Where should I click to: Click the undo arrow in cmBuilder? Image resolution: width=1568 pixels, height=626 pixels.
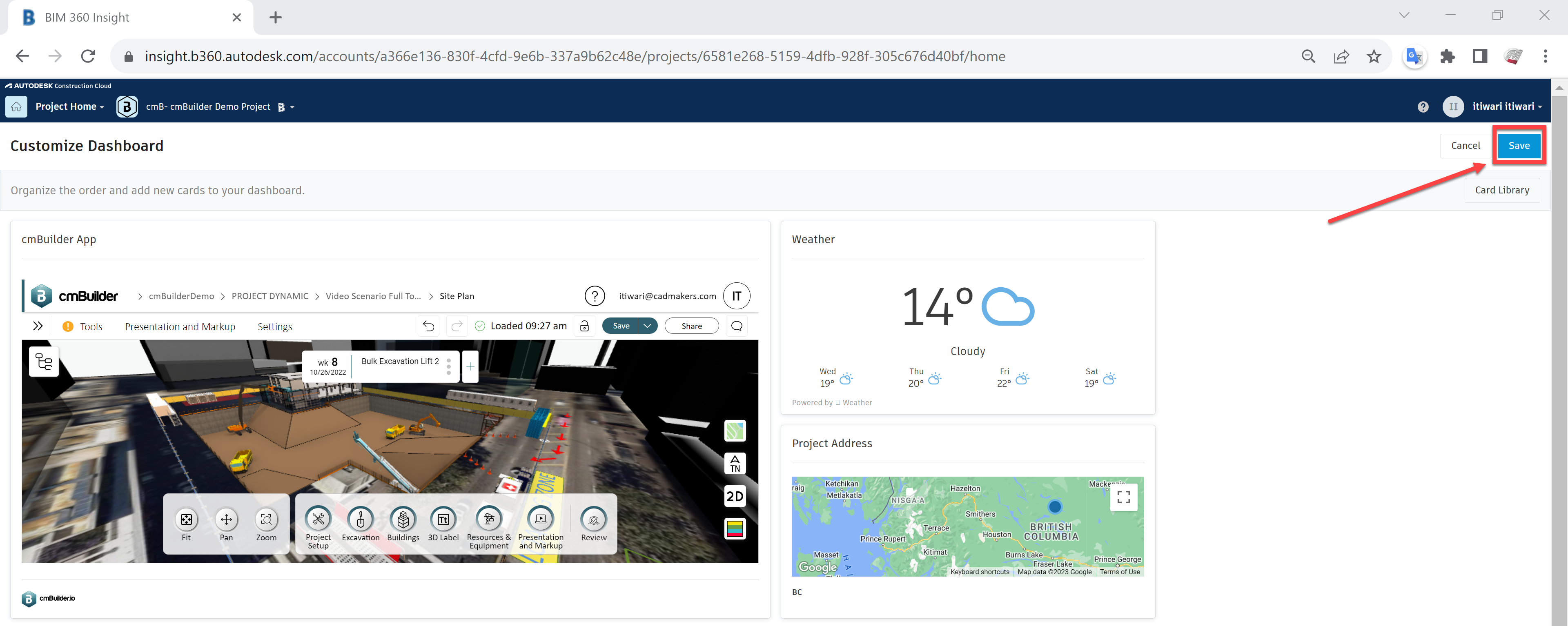[428, 326]
